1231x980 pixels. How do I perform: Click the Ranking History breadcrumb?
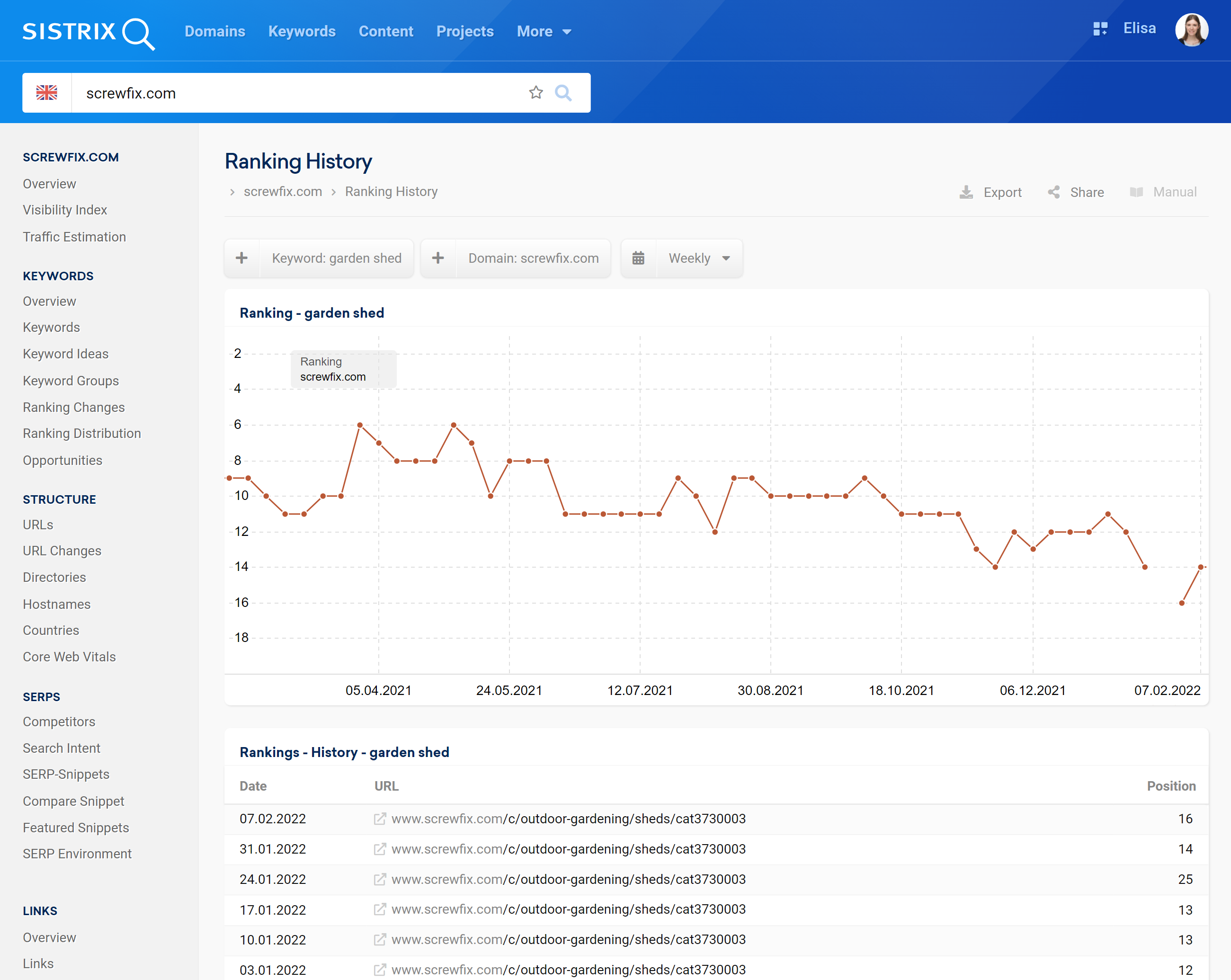[391, 192]
